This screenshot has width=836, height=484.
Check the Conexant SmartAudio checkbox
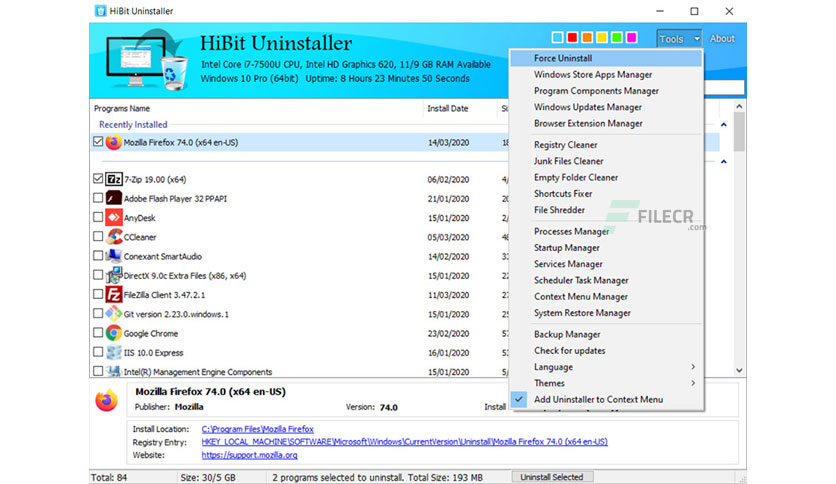click(x=98, y=255)
